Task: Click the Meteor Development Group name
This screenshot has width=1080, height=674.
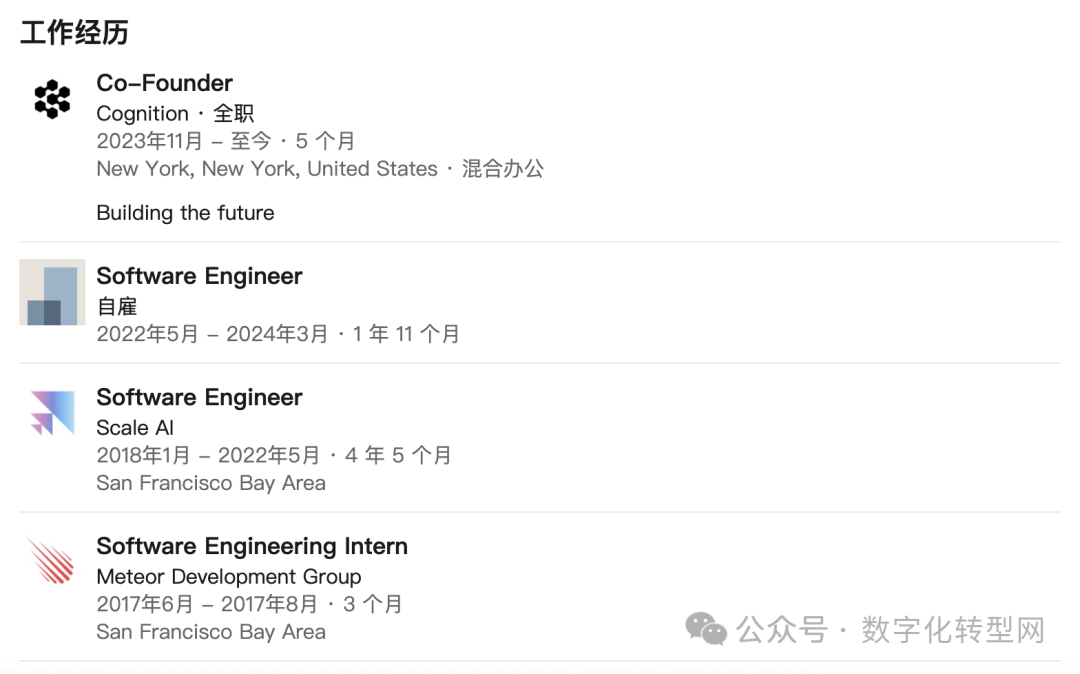Action: (x=229, y=577)
